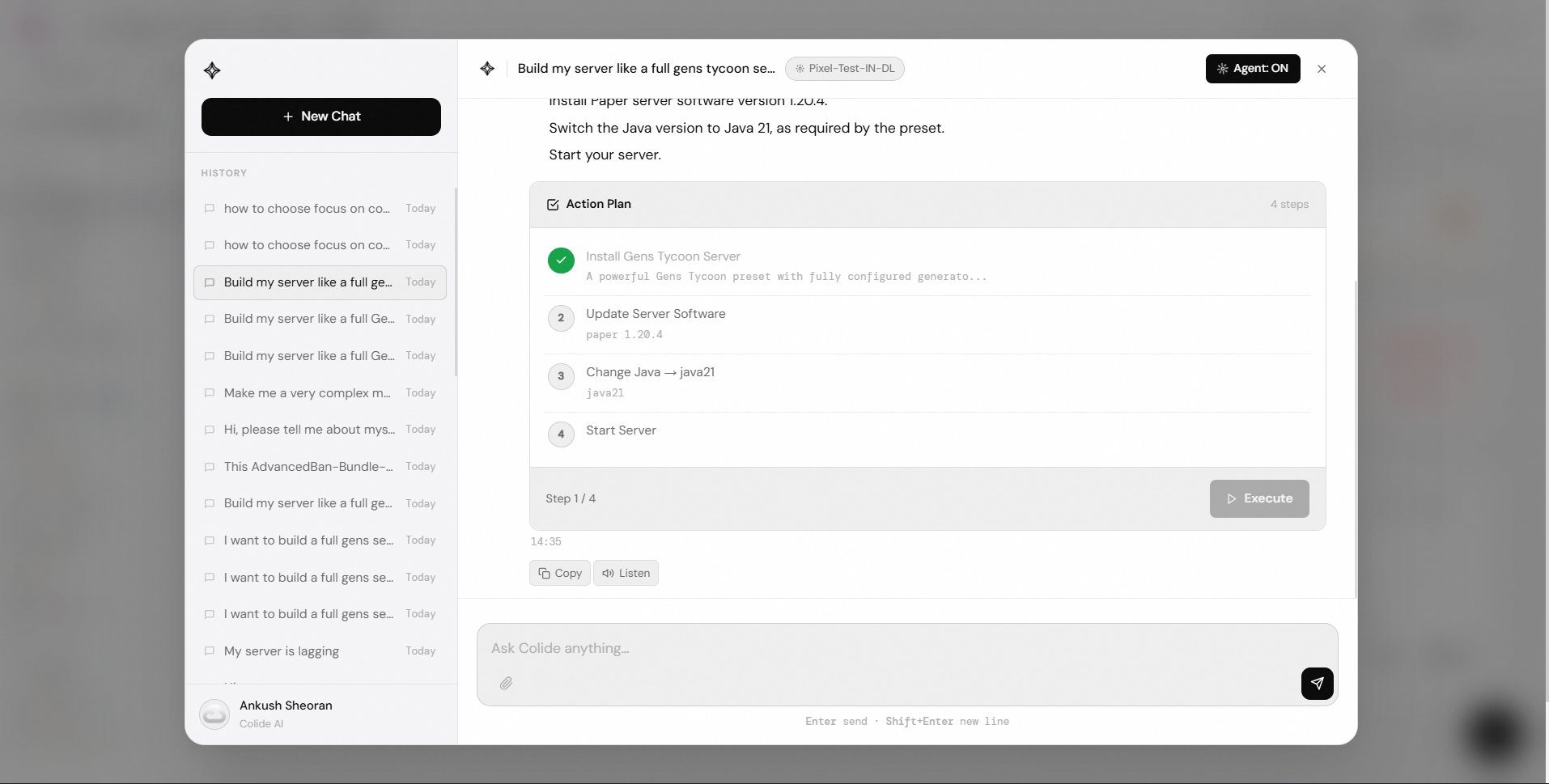Open 'Make me a very complex m...' chat

click(x=320, y=393)
